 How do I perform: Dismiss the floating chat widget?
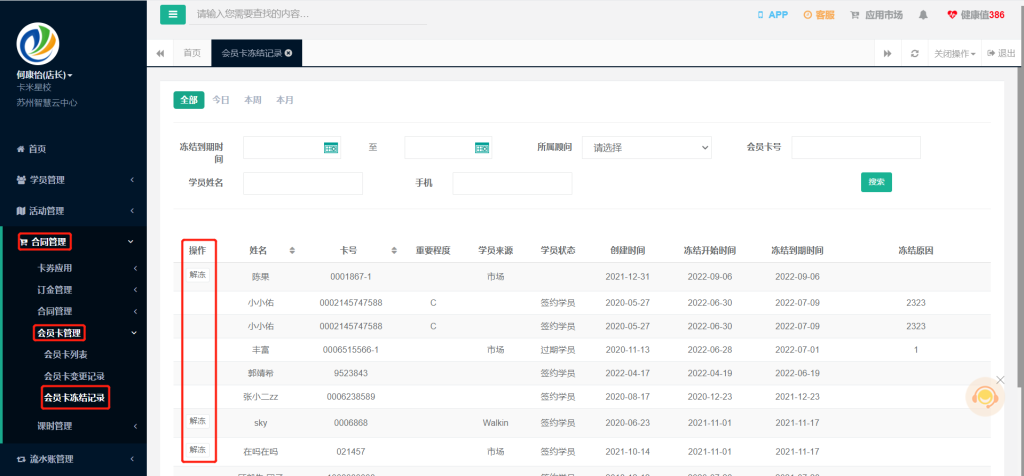point(1000,380)
